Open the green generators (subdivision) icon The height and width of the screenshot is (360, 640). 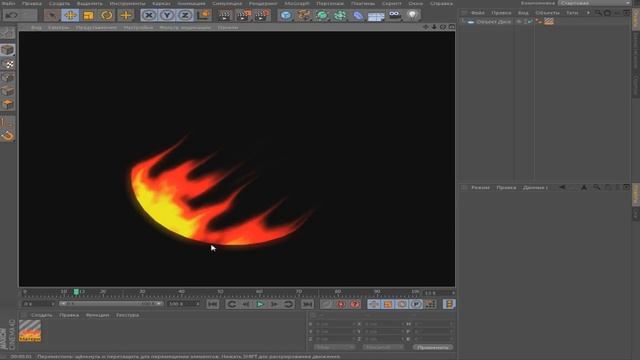coord(322,16)
